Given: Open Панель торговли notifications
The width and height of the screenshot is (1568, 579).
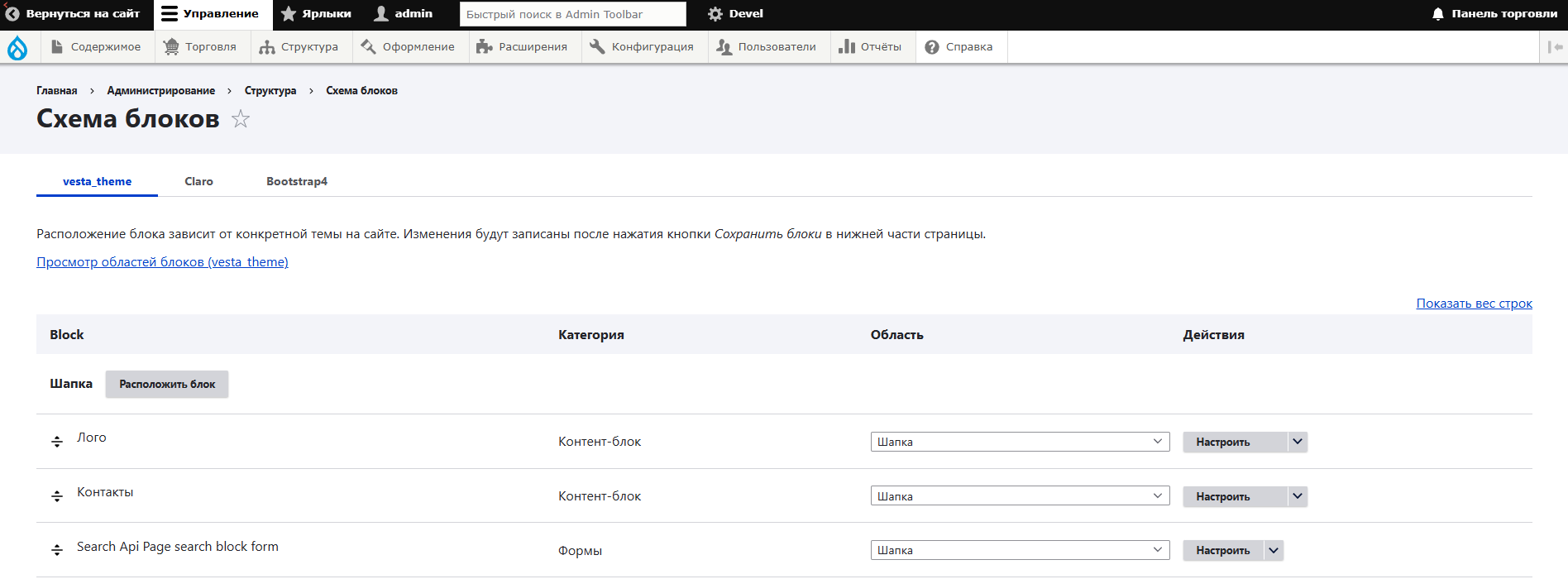Looking at the screenshot, I should tap(1494, 14).
